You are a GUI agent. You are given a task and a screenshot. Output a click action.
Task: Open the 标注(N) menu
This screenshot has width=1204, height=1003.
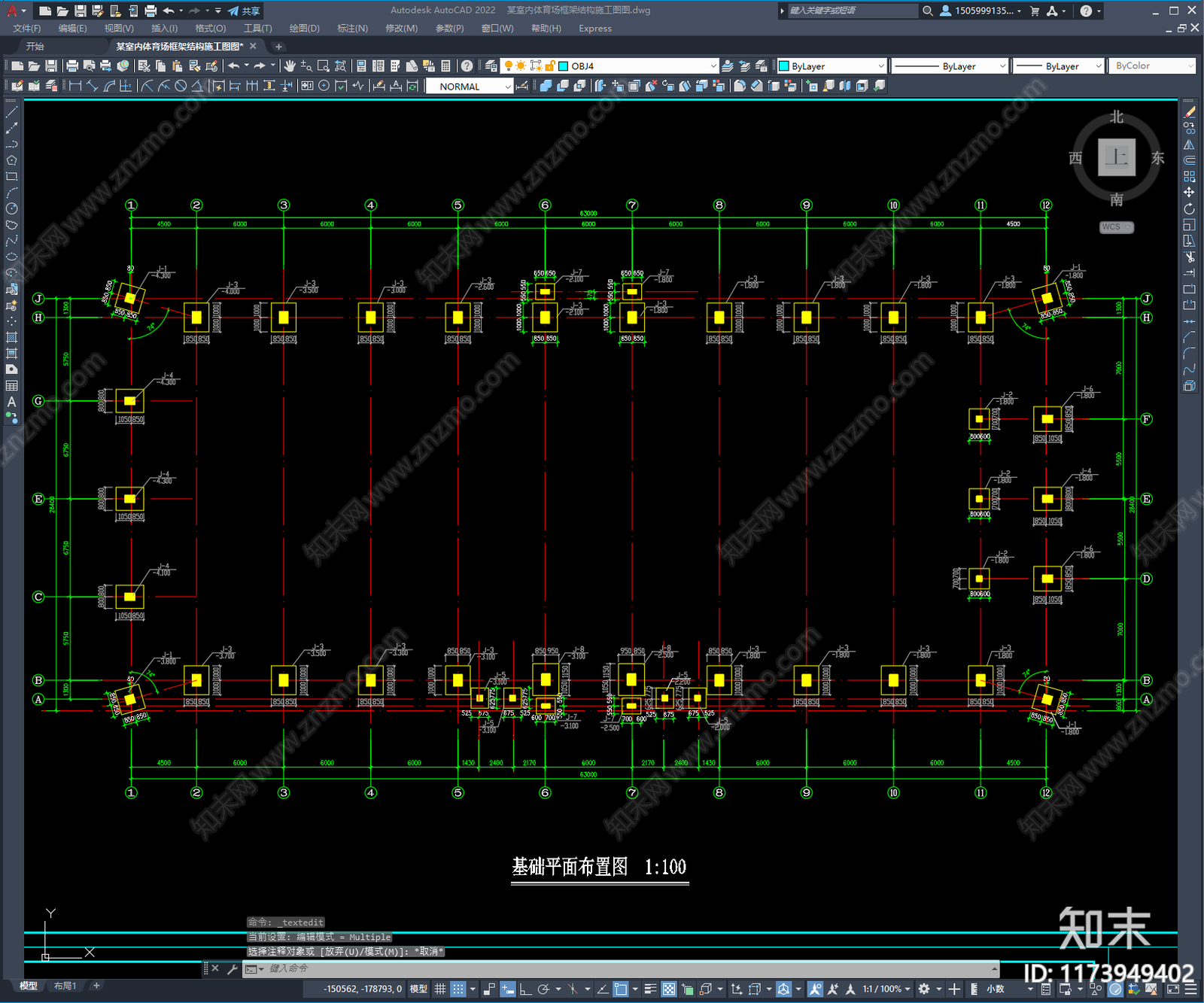point(352,29)
